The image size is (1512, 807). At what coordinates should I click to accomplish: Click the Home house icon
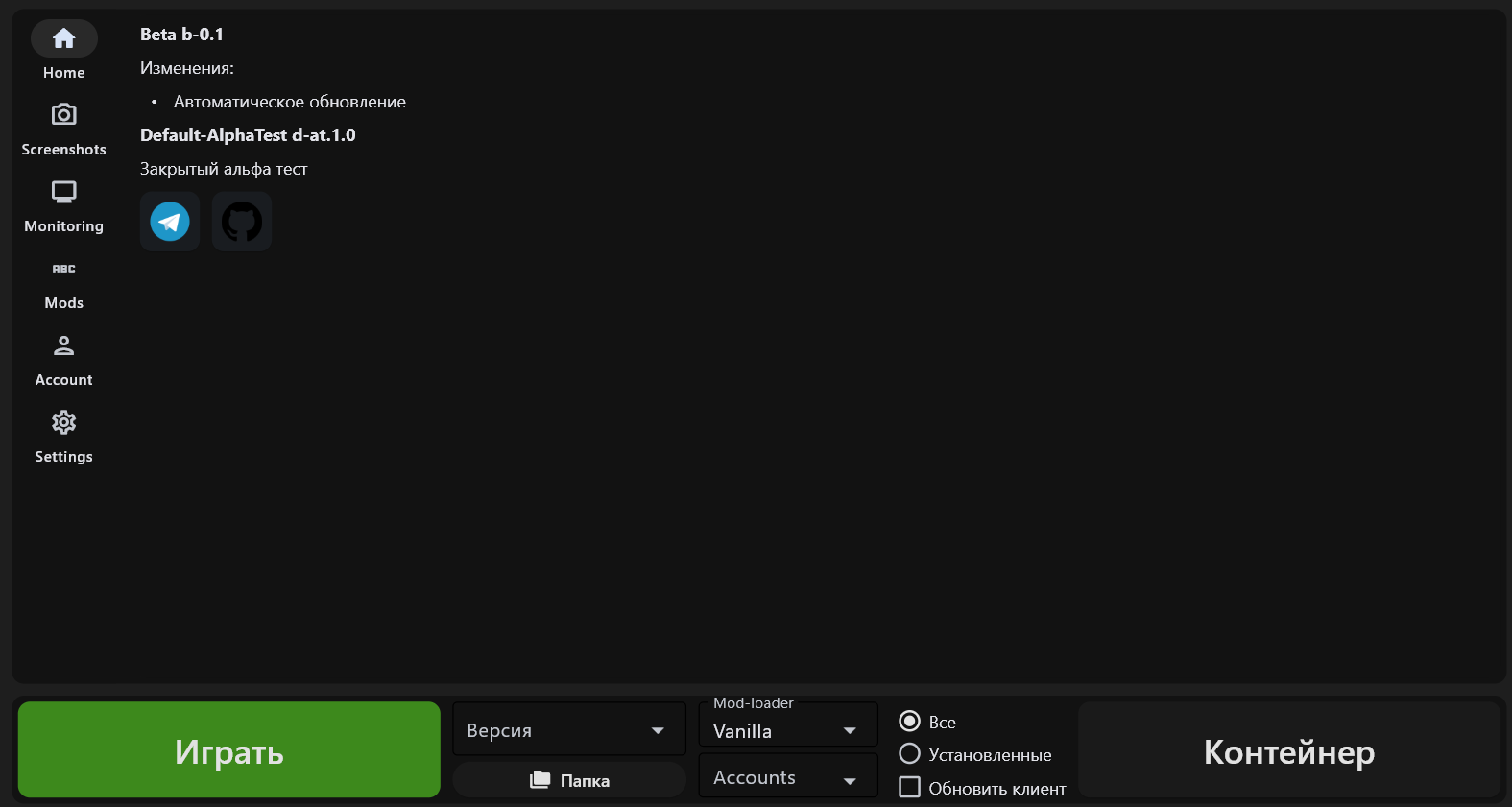[x=64, y=38]
